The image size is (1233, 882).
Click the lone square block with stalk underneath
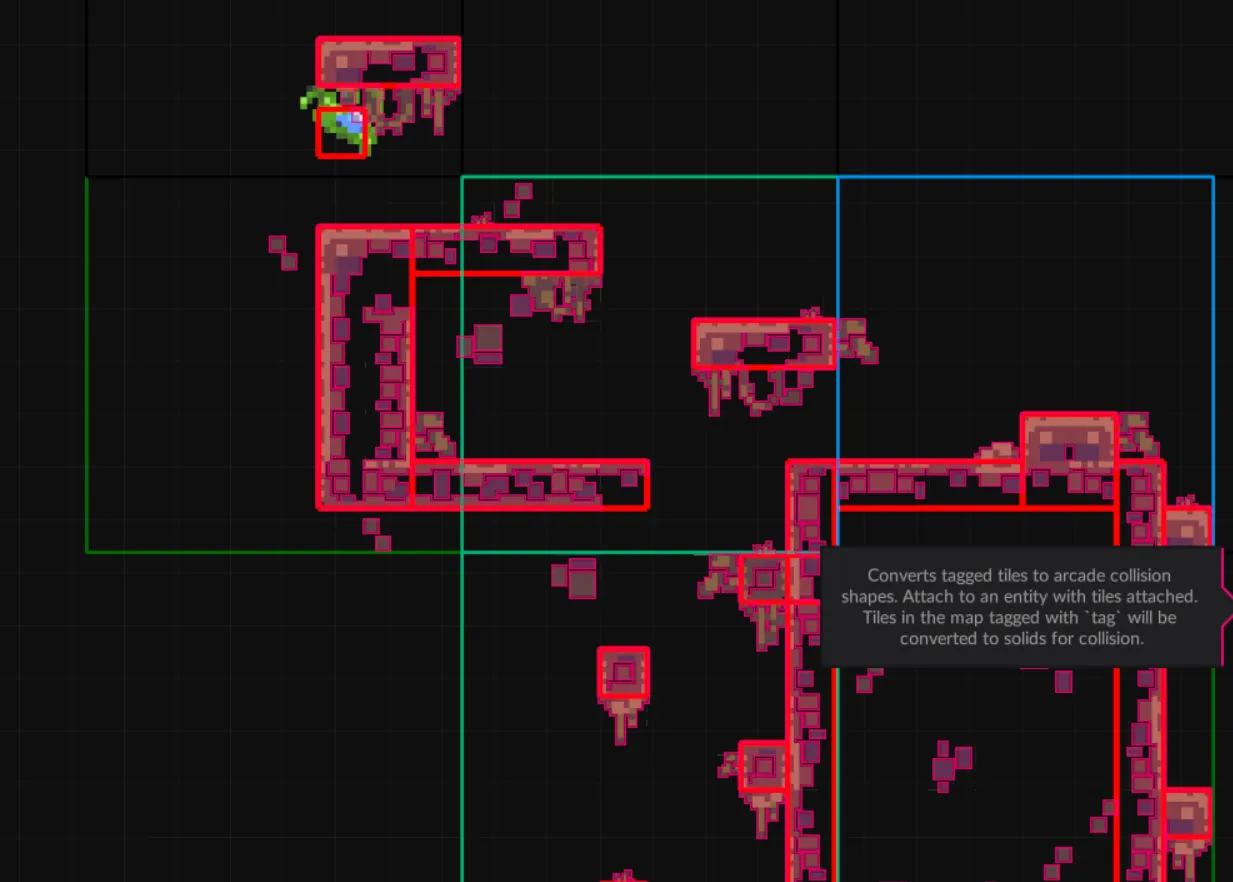point(623,673)
